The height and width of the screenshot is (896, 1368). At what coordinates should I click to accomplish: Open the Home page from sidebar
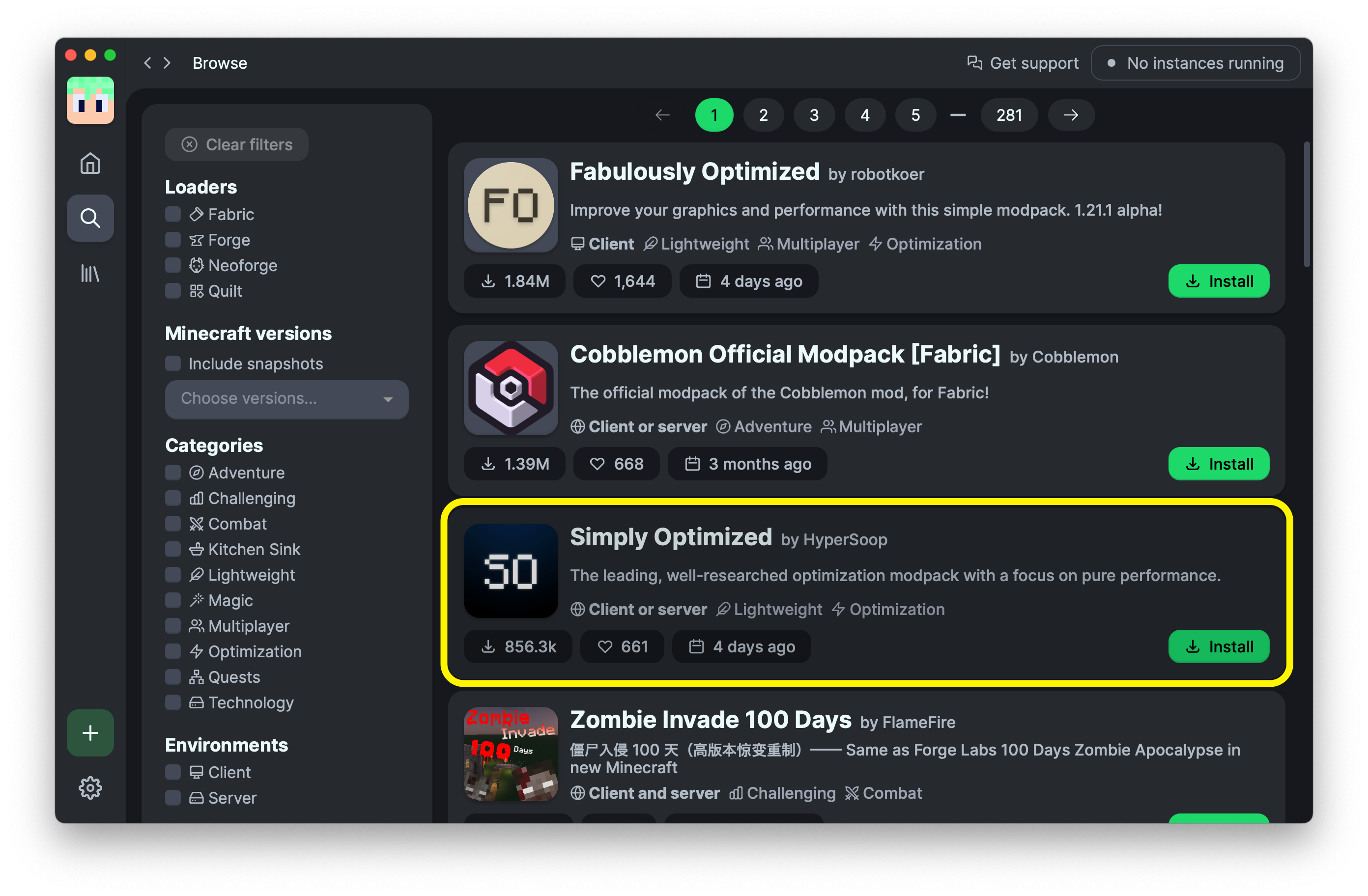click(90, 164)
